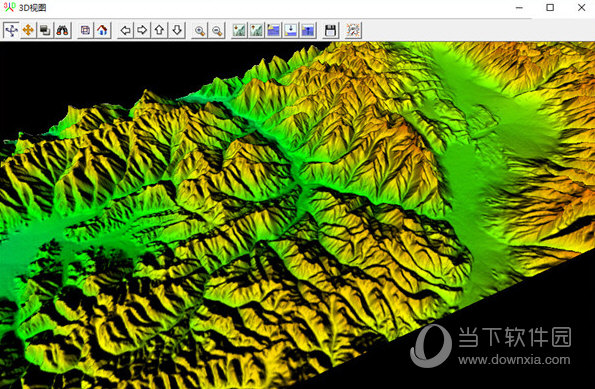This screenshot has width=595, height=389.
Task: Maximize the 3D view window
Action: tap(550, 8)
